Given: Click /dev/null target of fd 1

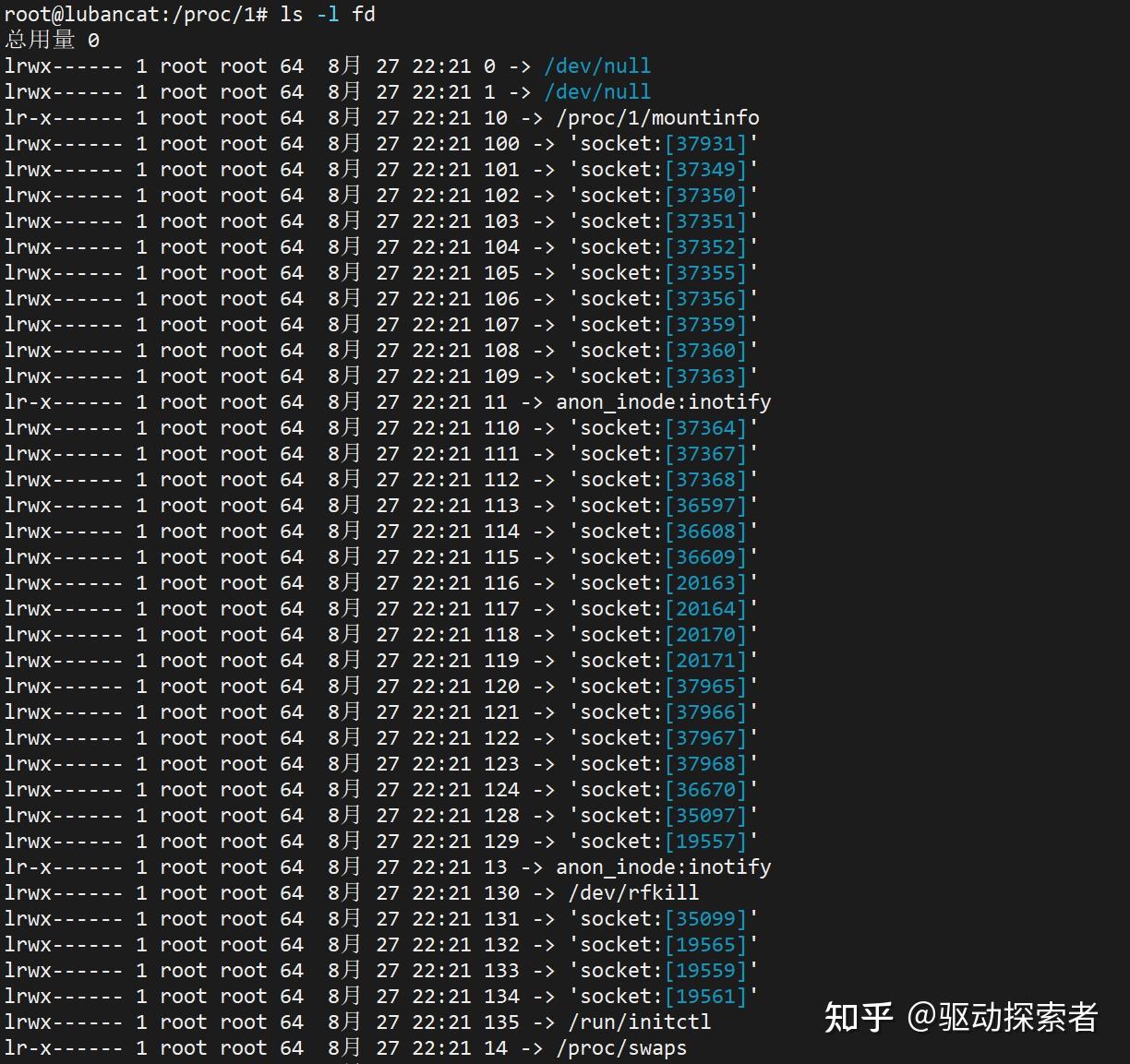Looking at the screenshot, I should (597, 91).
